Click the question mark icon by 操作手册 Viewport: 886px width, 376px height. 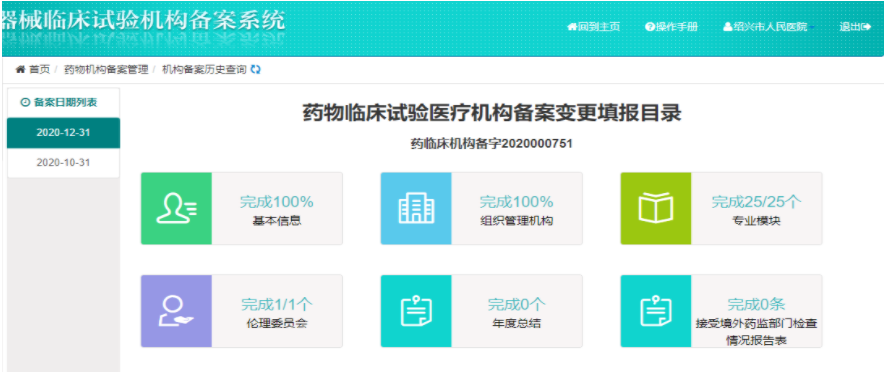(649, 27)
